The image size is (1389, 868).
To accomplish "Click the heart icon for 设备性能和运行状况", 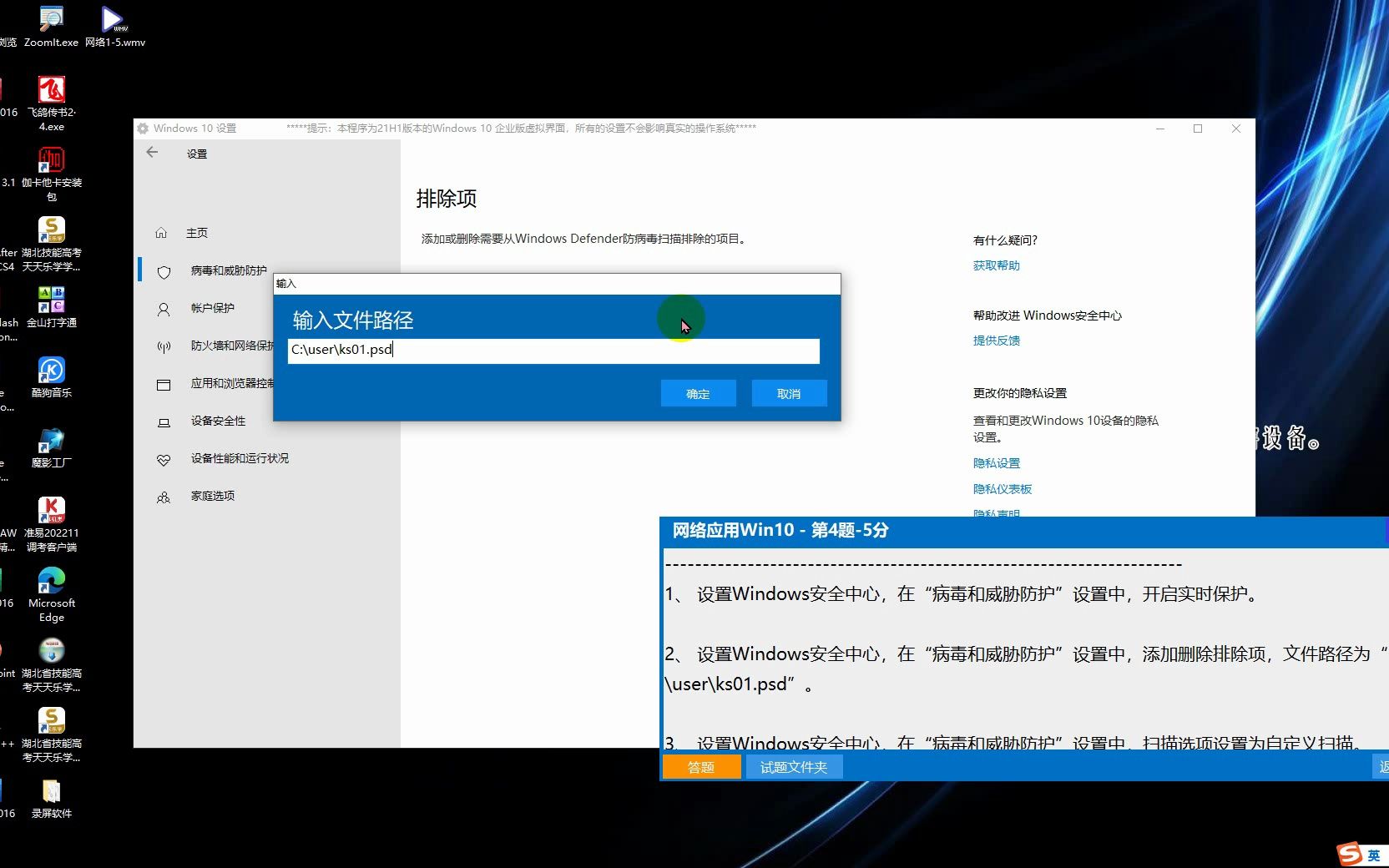I will point(164,460).
